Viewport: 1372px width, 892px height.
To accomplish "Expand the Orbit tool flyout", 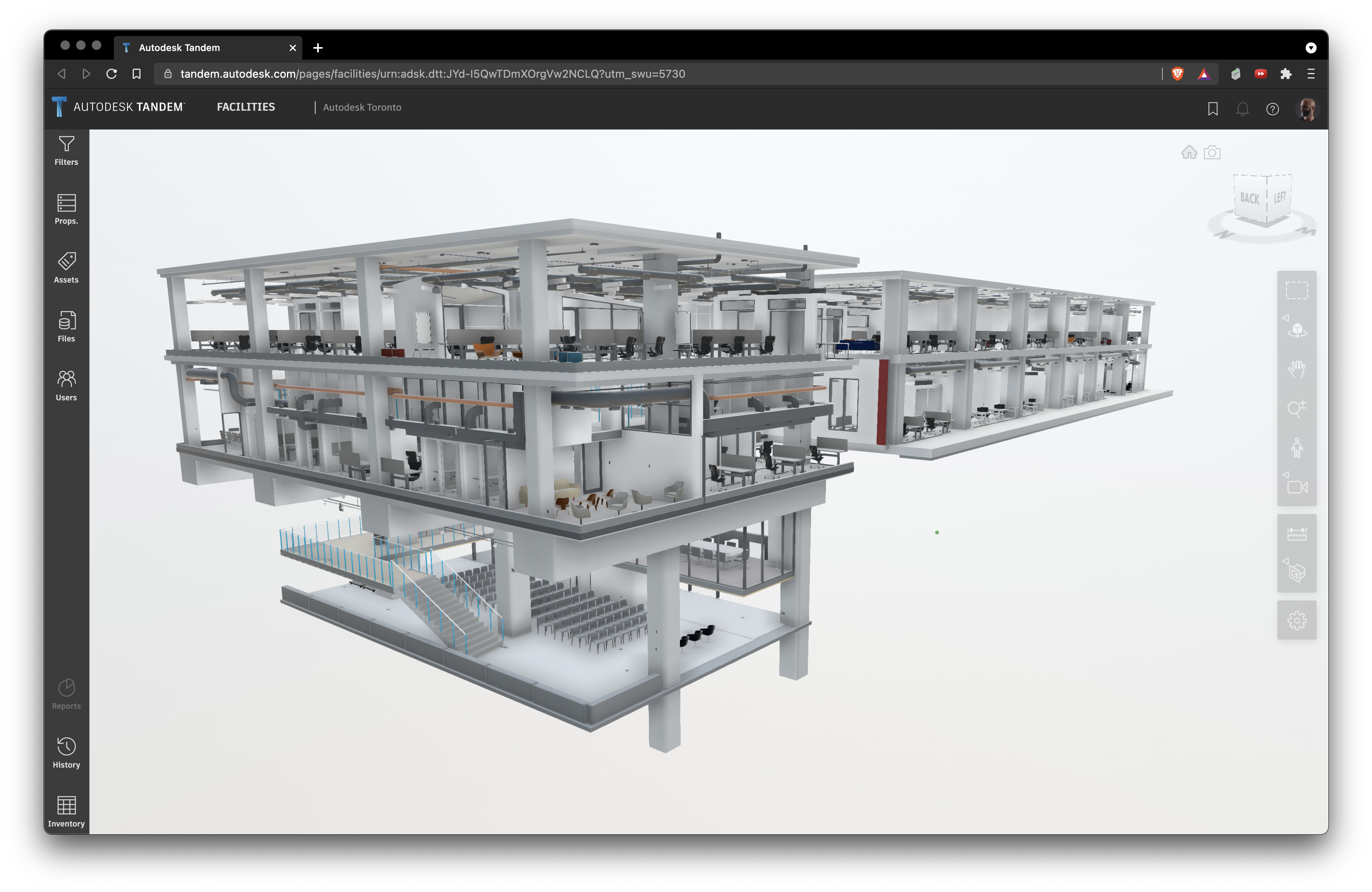I will 1286,318.
